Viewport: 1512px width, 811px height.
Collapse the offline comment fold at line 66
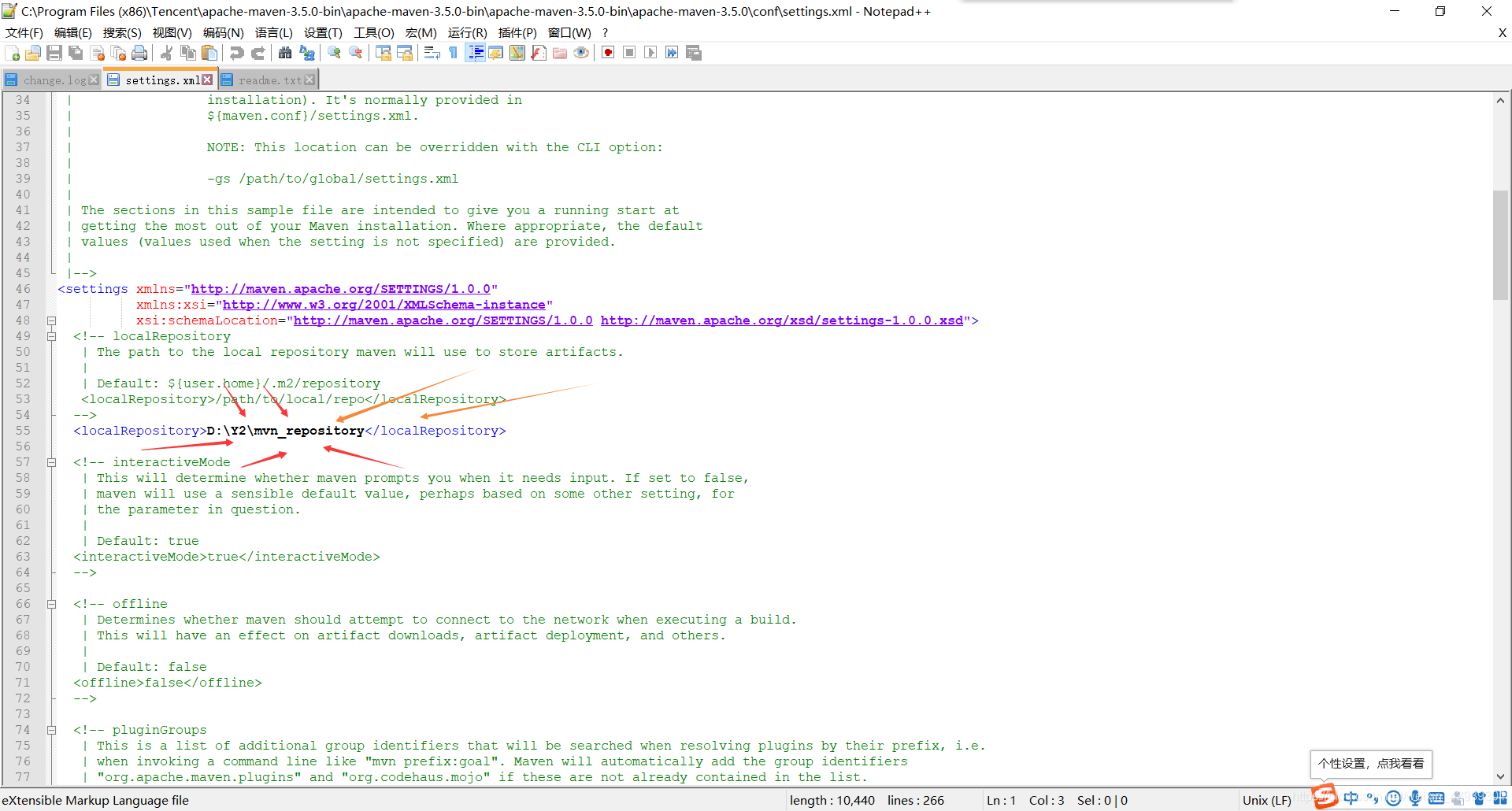51,604
